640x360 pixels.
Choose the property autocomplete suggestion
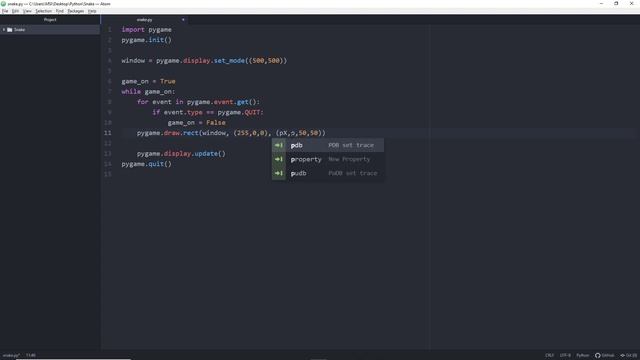point(328,159)
